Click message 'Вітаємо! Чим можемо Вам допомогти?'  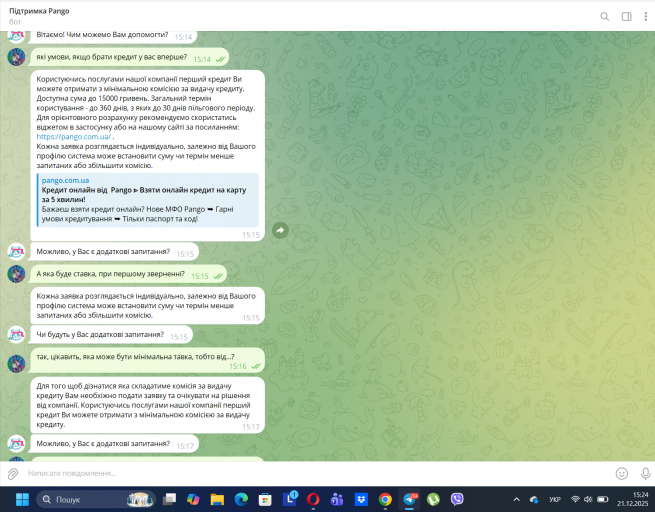coord(113,36)
